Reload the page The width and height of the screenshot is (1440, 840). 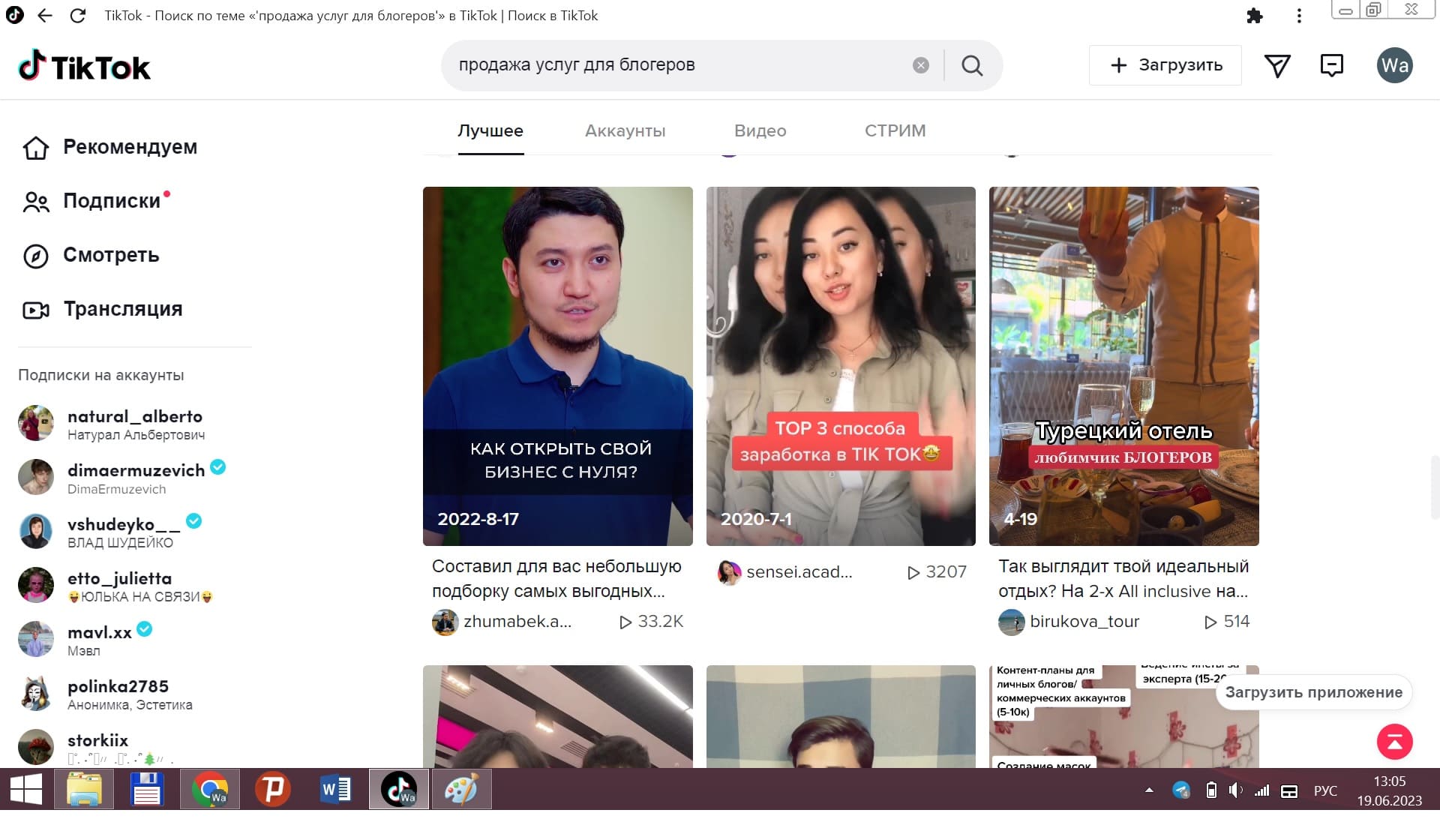tap(77, 16)
